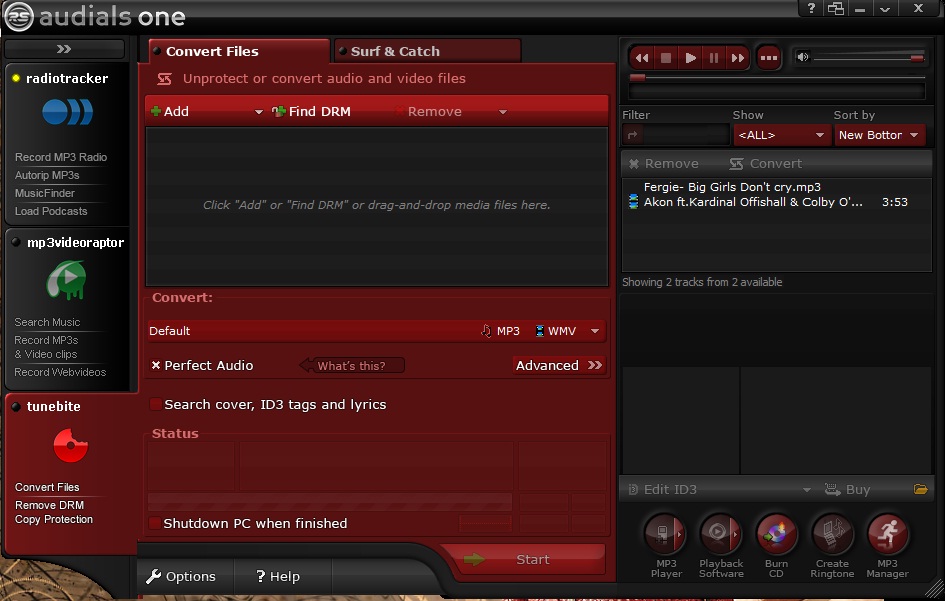Open Load Podcasts in sidebar

(x=51, y=212)
